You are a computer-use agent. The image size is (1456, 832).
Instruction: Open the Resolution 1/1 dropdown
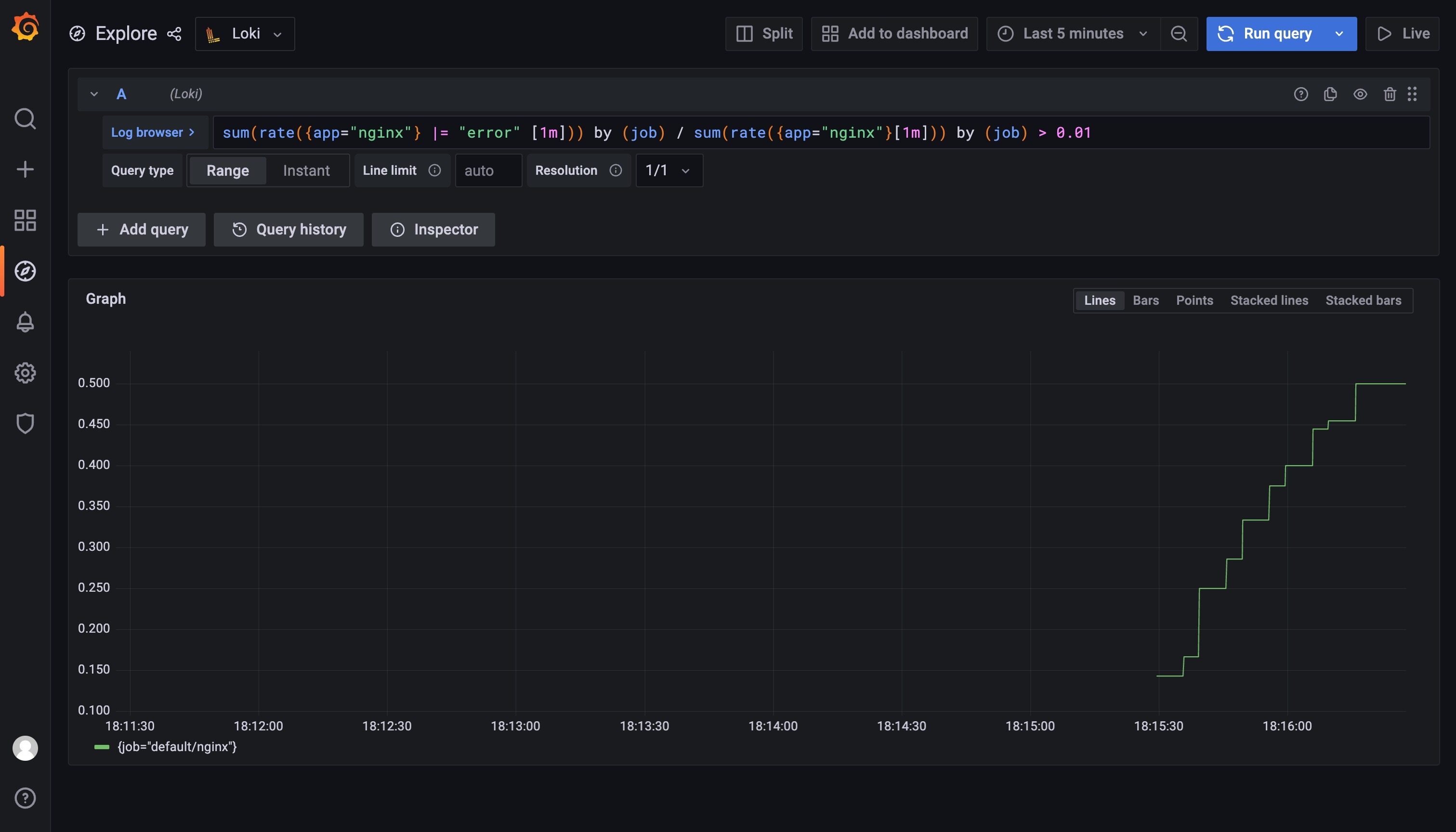click(x=669, y=170)
